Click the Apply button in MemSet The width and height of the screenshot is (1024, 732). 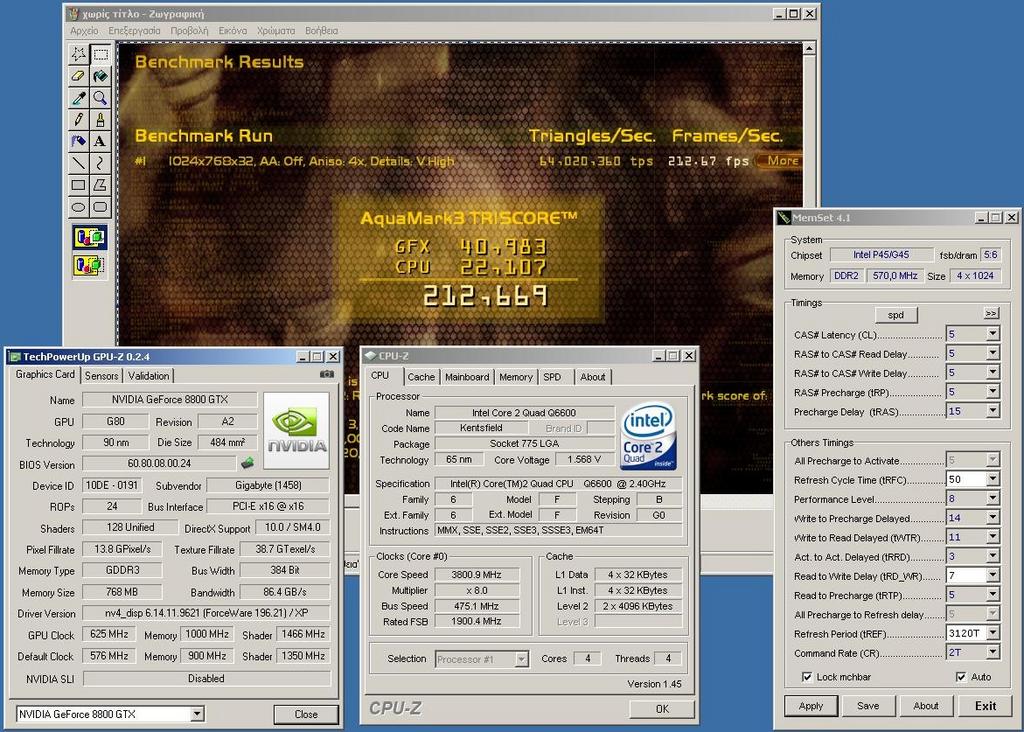[x=810, y=706]
